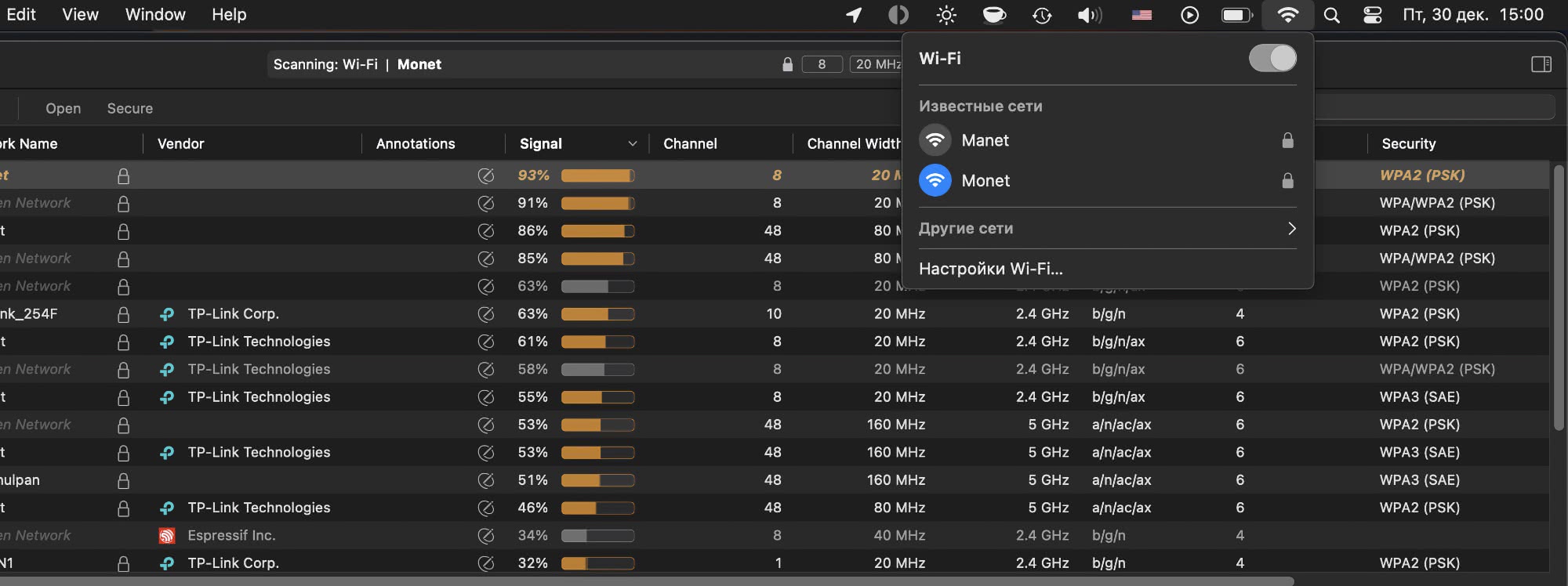Filter by Open networks

coord(64,108)
